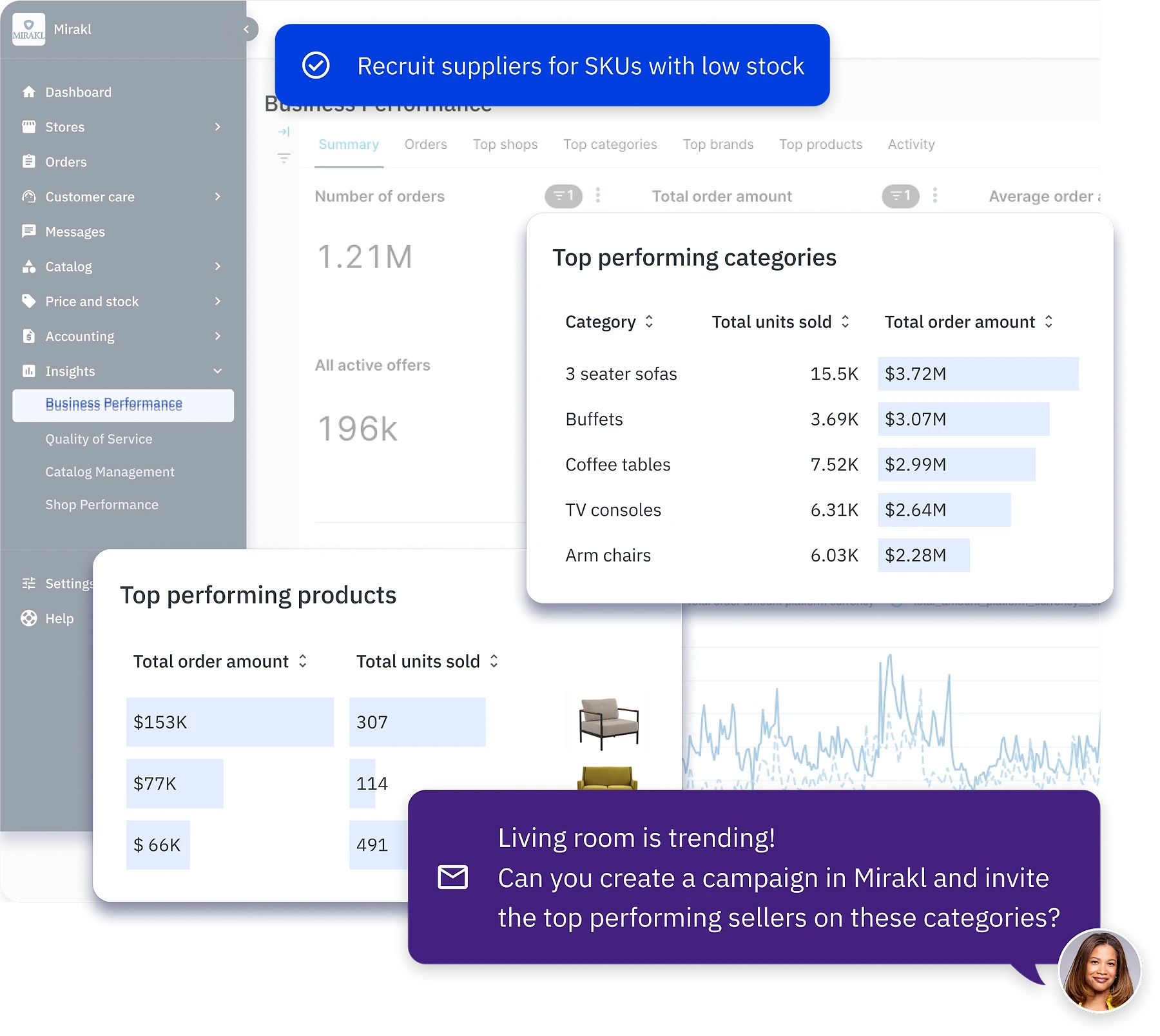1160x1036 pixels.
Task: Click the 196k active offers value
Action: tap(358, 429)
